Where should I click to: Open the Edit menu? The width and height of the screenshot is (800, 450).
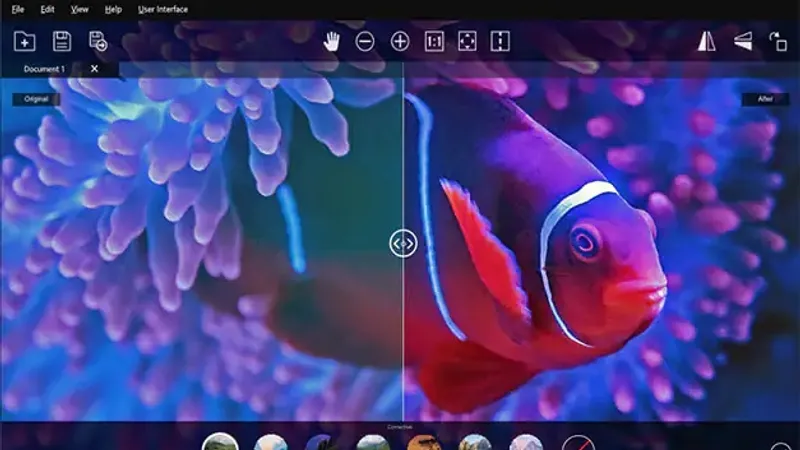pos(48,9)
